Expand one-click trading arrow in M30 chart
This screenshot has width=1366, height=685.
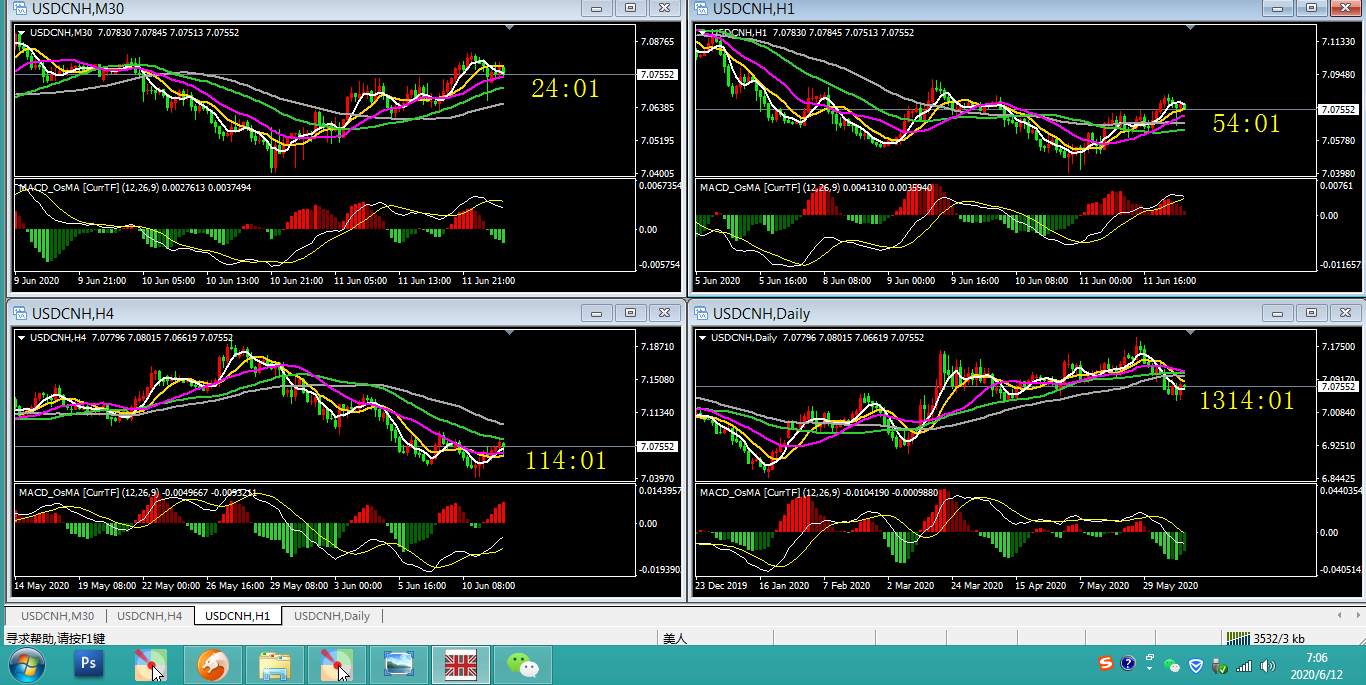(x=22, y=32)
